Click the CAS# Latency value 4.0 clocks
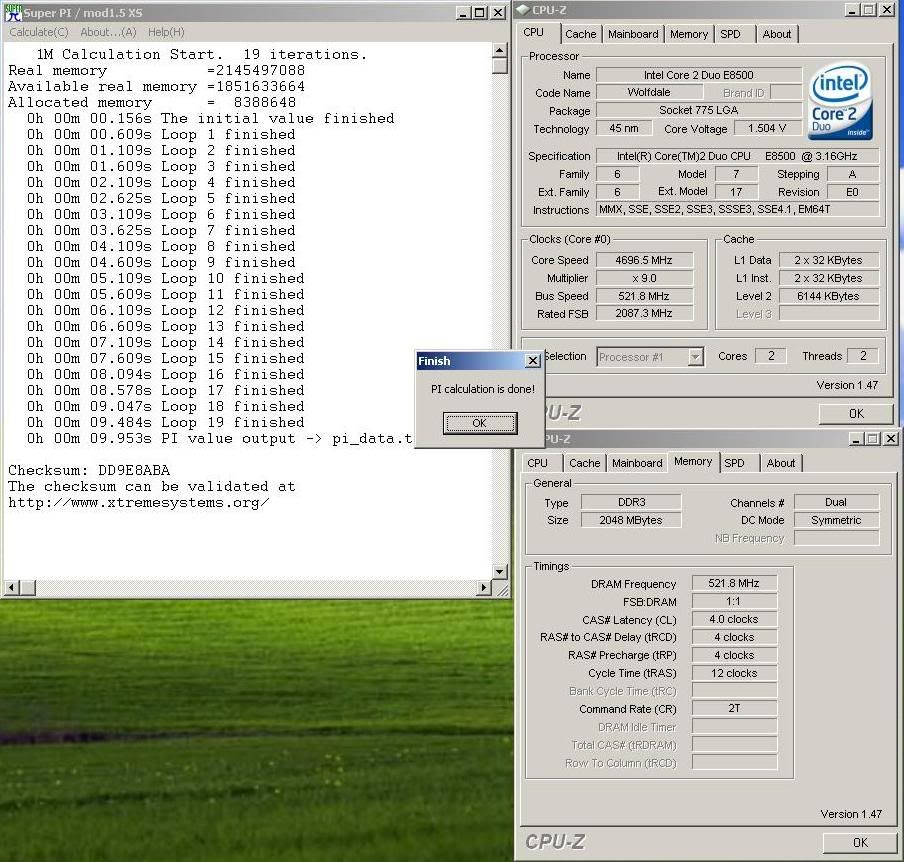 [x=734, y=619]
